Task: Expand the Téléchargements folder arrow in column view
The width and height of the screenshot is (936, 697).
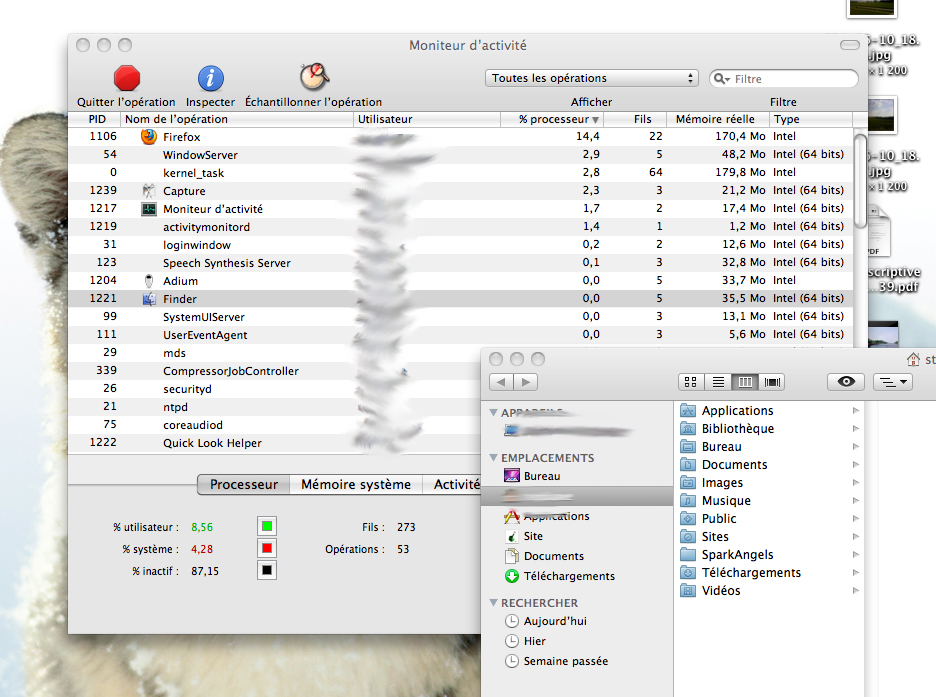Action: 855,572
